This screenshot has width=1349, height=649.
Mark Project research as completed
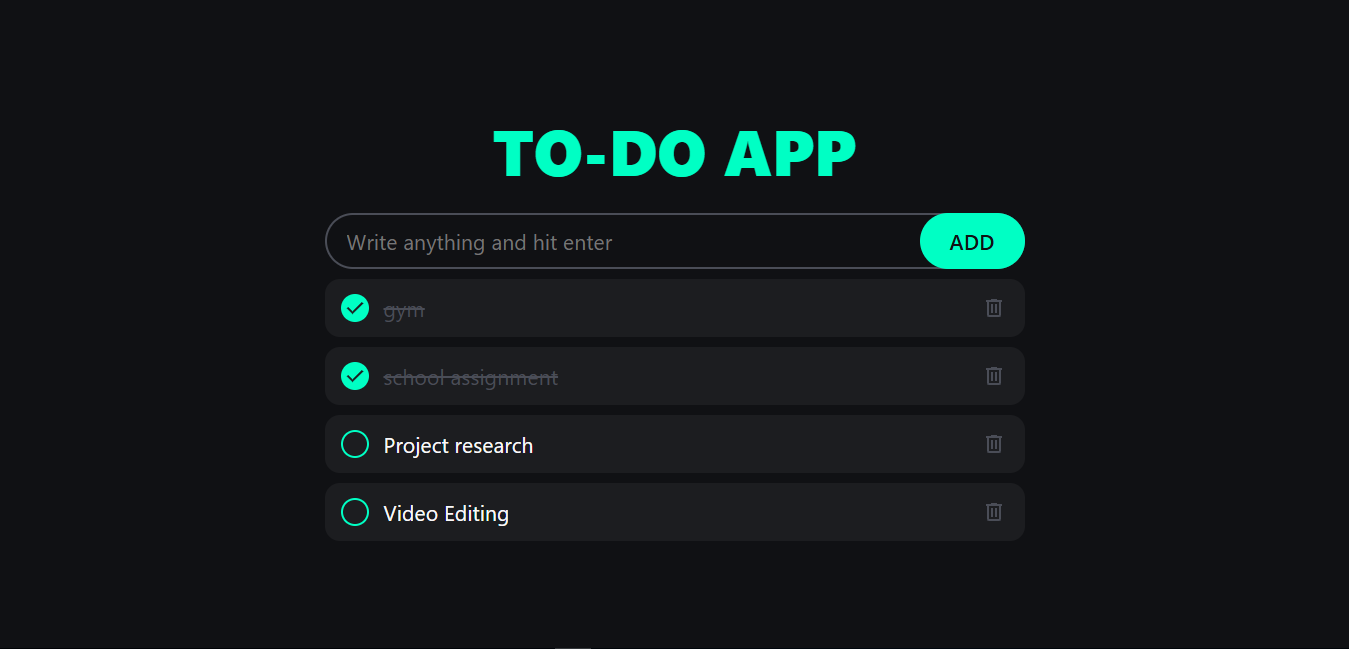click(355, 444)
